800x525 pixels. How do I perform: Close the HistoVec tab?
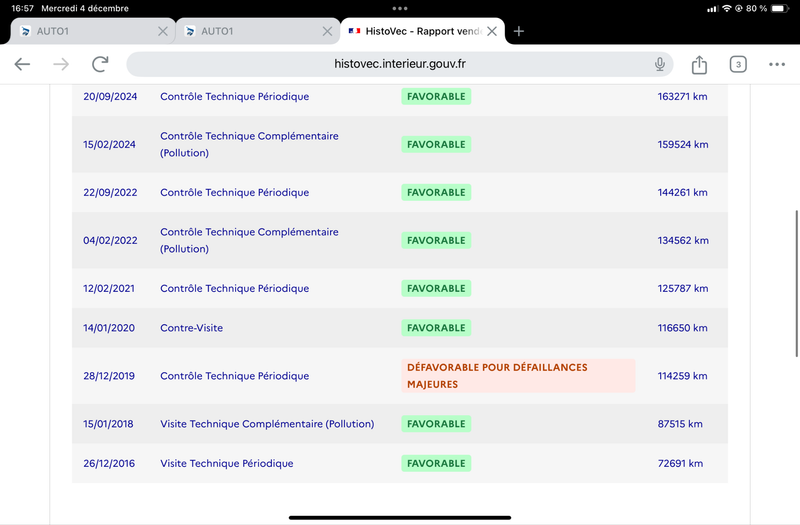tap(492, 31)
